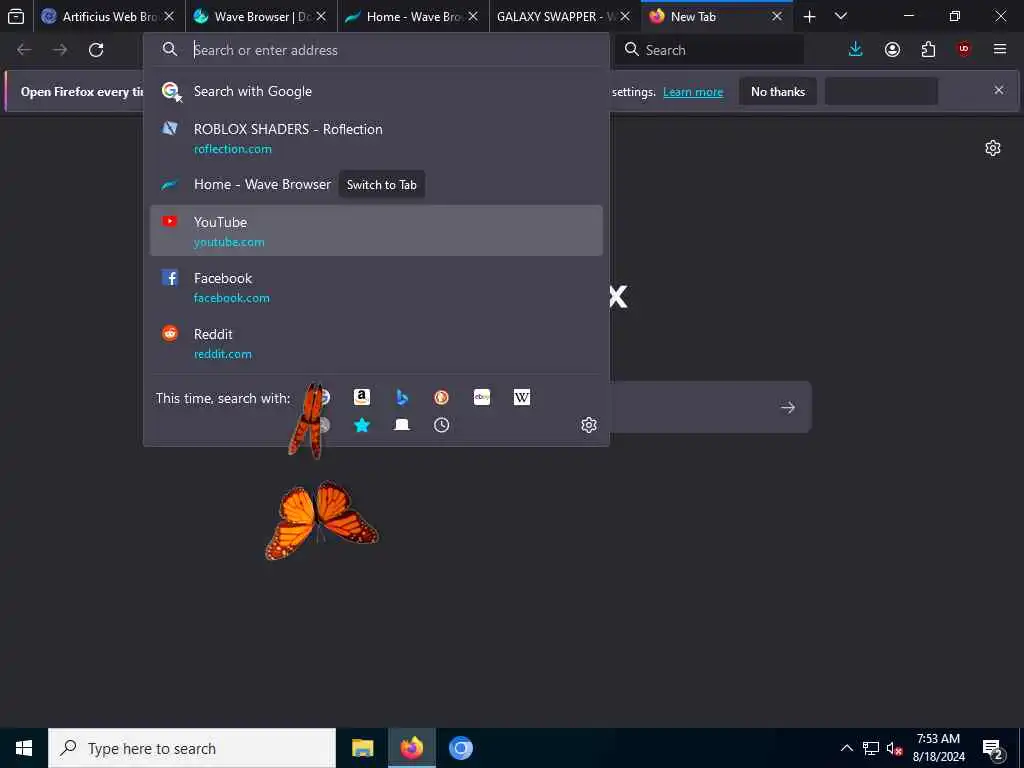The height and width of the screenshot is (768, 1024).
Task: Open the network tray icon
Action: 871,748
